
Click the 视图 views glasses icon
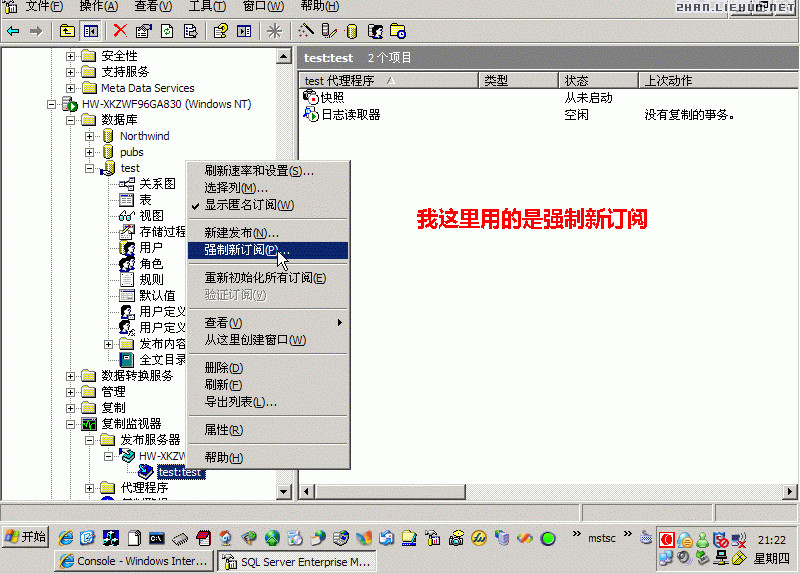[127, 216]
